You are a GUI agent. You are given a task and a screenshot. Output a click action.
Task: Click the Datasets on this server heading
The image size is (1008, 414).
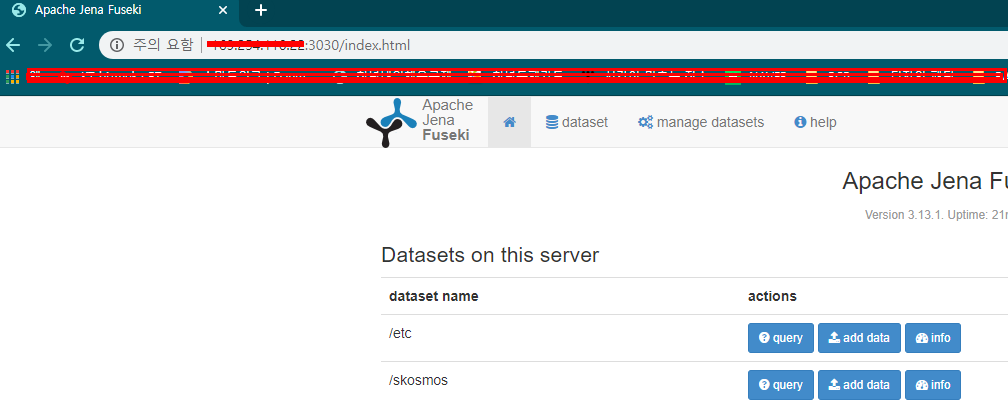tap(490, 255)
